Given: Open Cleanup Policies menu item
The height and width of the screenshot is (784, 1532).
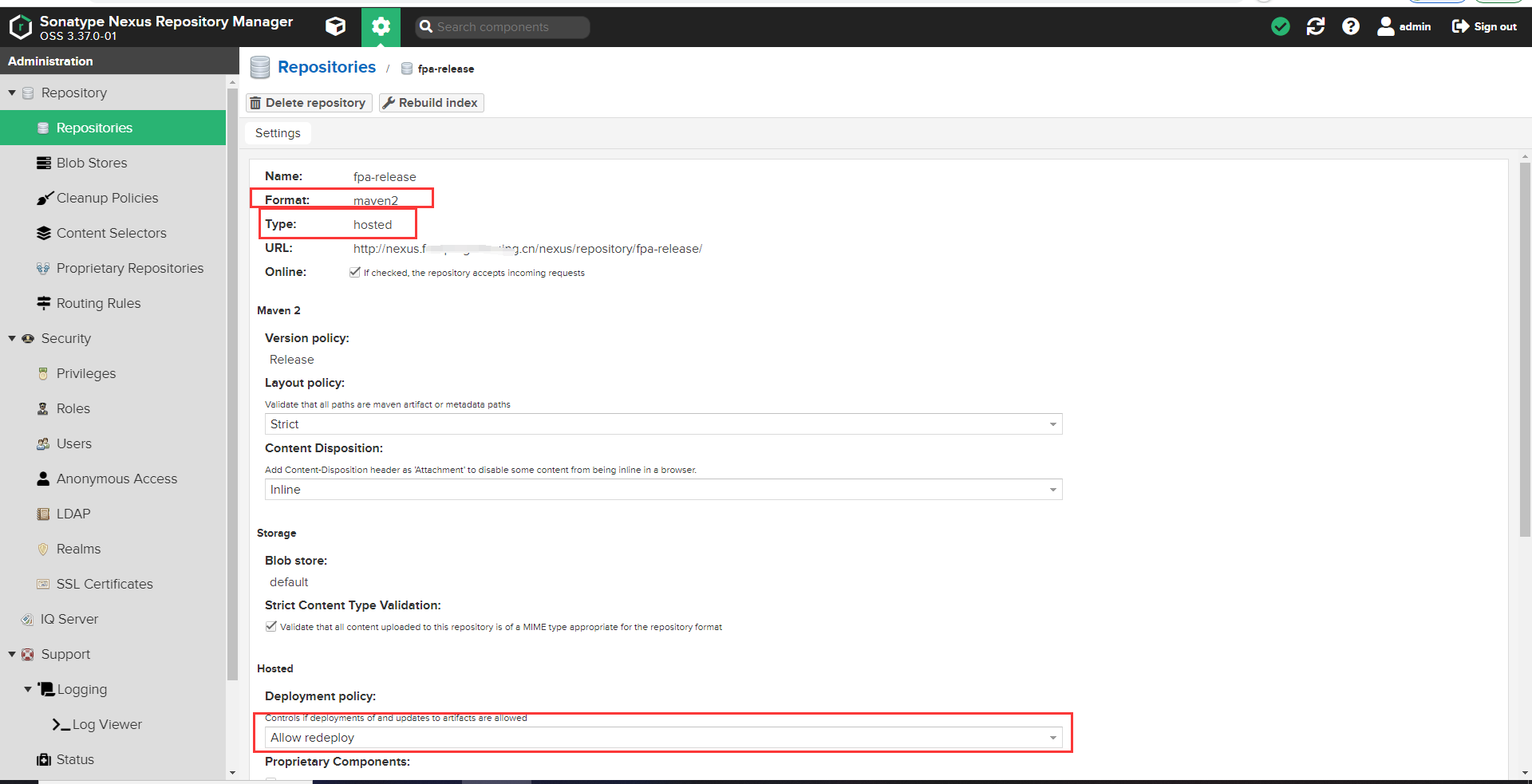Looking at the screenshot, I should (x=113, y=198).
